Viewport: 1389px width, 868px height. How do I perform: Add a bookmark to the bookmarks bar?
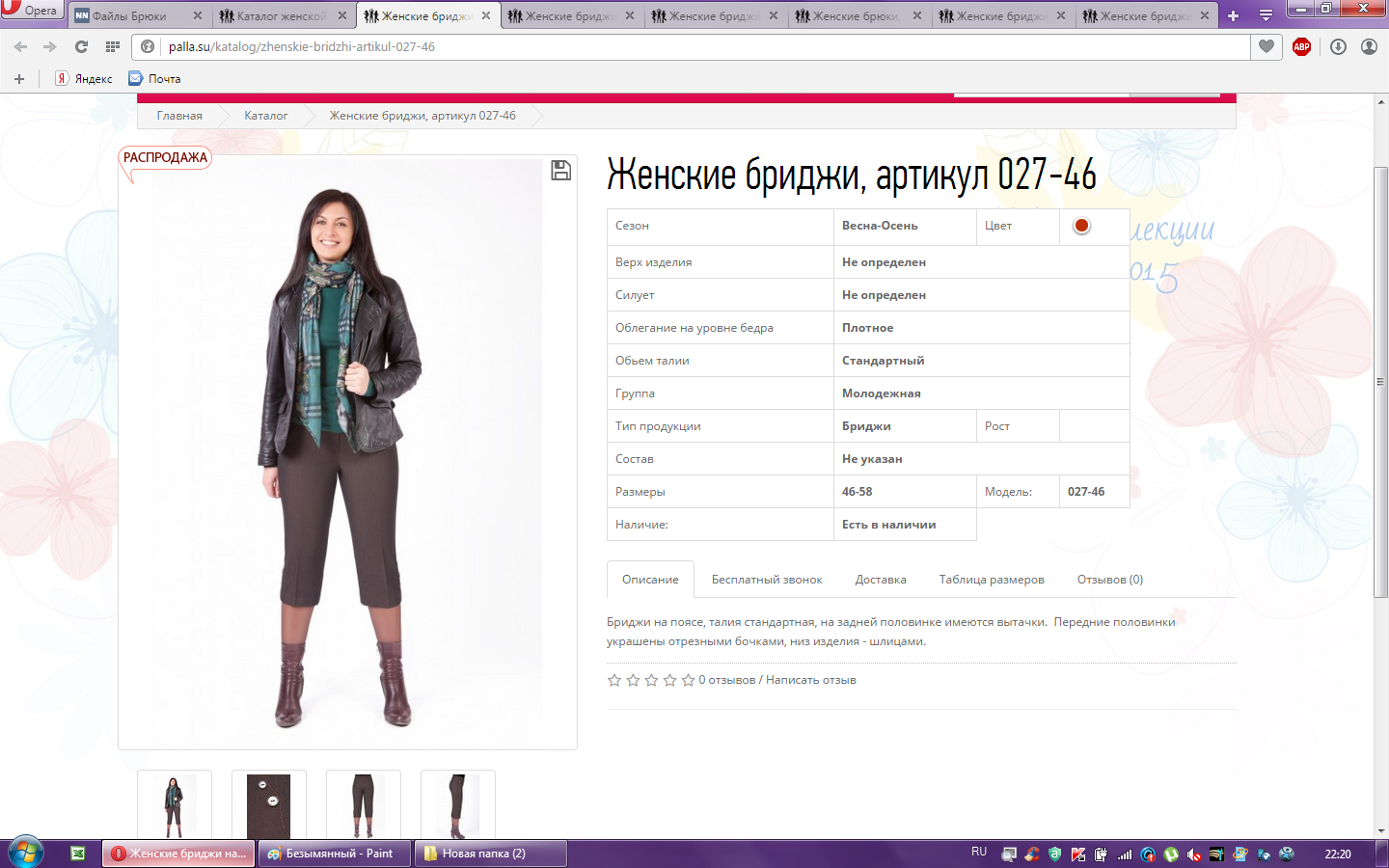(x=19, y=79)
